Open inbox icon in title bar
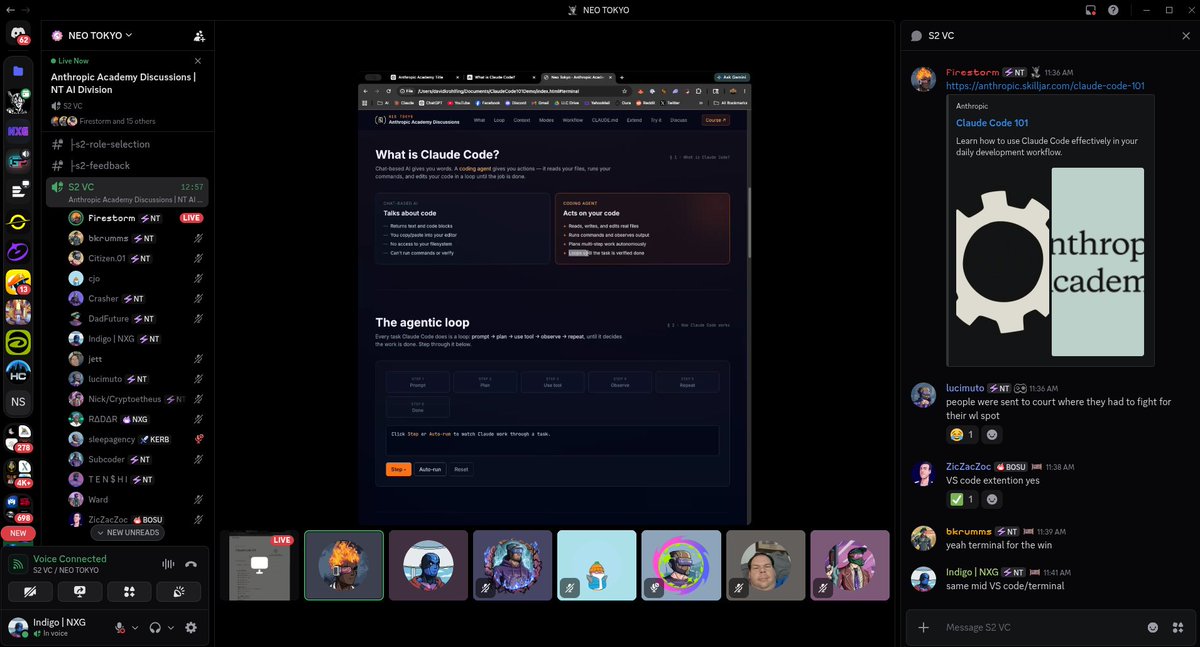Image resolution: width=1200 pixels, height=647 pixels. pos(1090,10)
